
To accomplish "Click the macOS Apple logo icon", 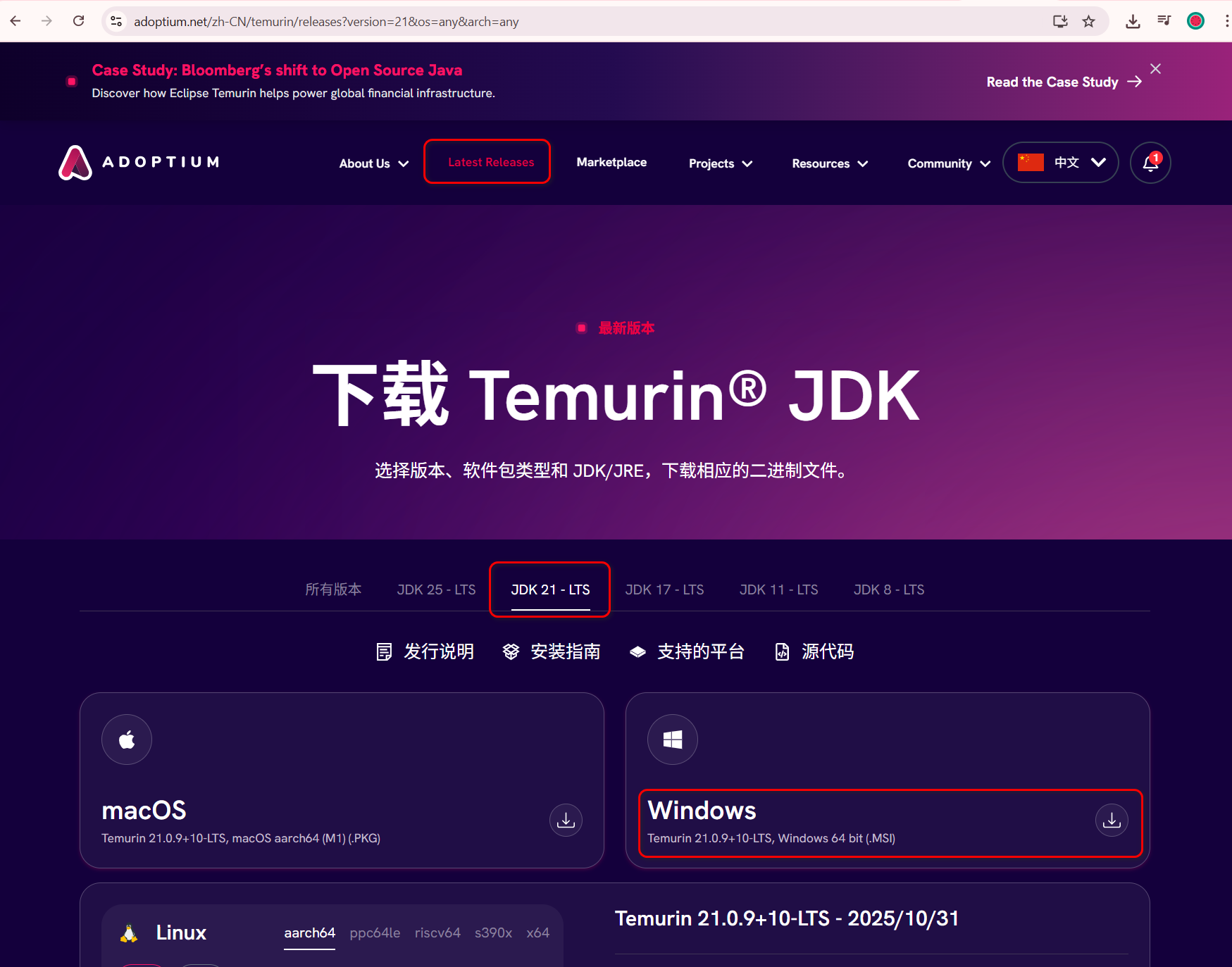I will [x=127, y=740].
